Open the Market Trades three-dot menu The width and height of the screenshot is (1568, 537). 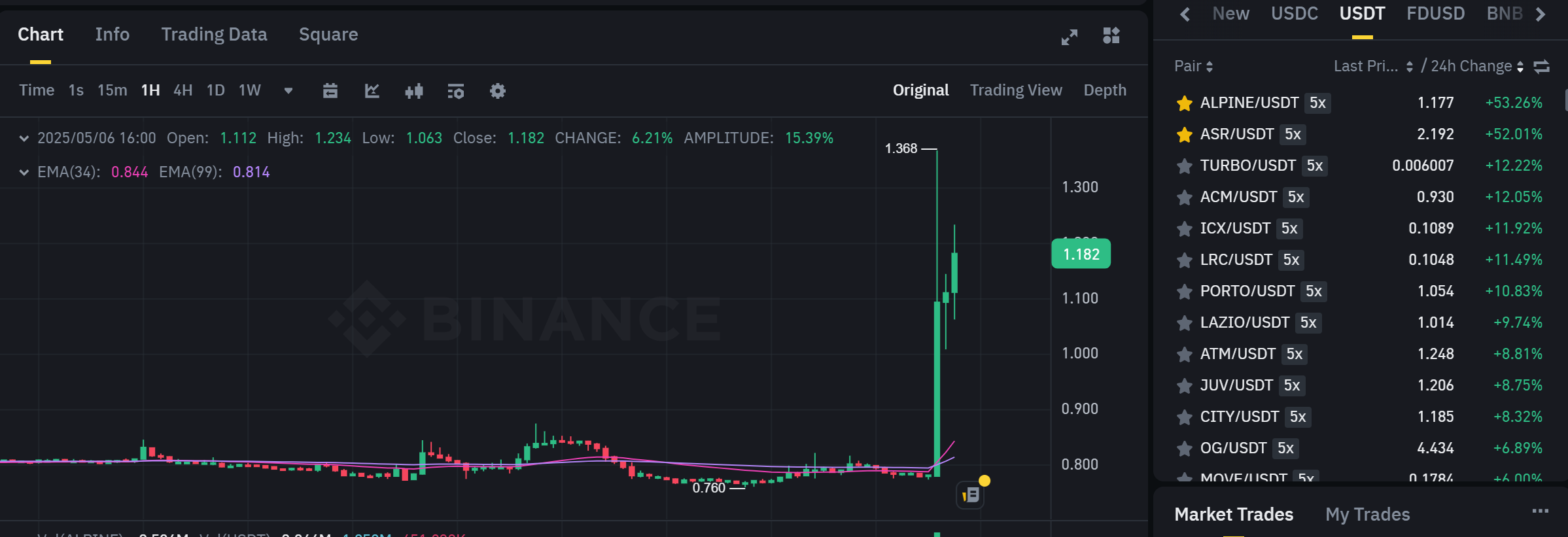(x=1541, y=511)
